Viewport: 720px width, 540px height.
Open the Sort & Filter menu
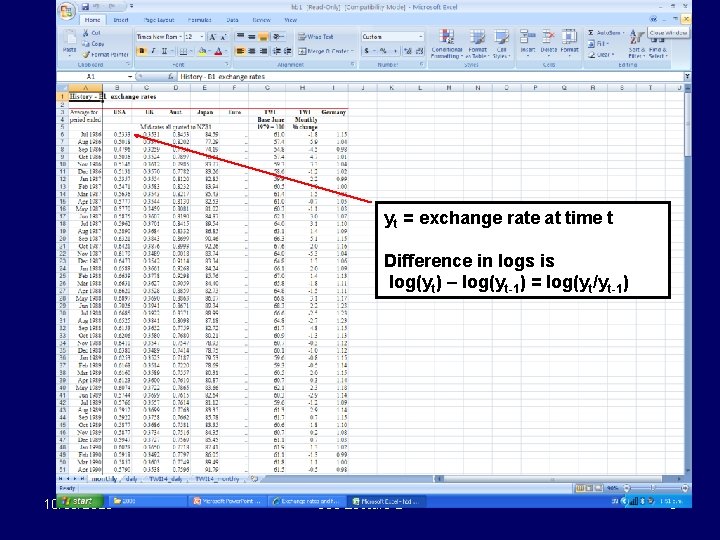point(636,44)
